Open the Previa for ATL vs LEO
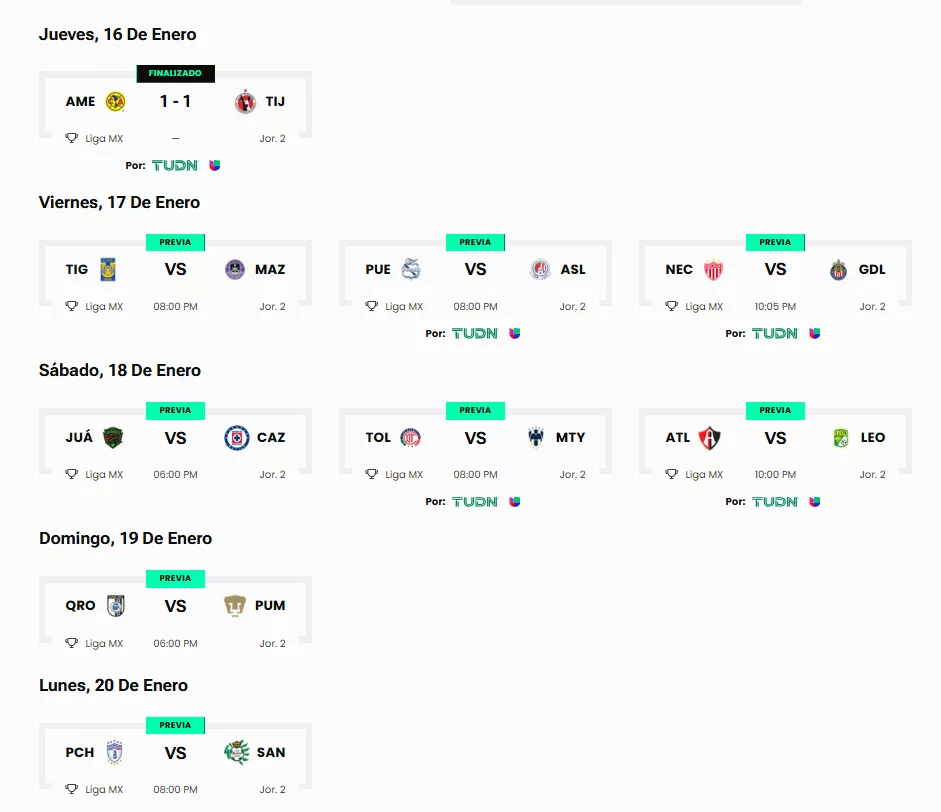 (775, 410)
